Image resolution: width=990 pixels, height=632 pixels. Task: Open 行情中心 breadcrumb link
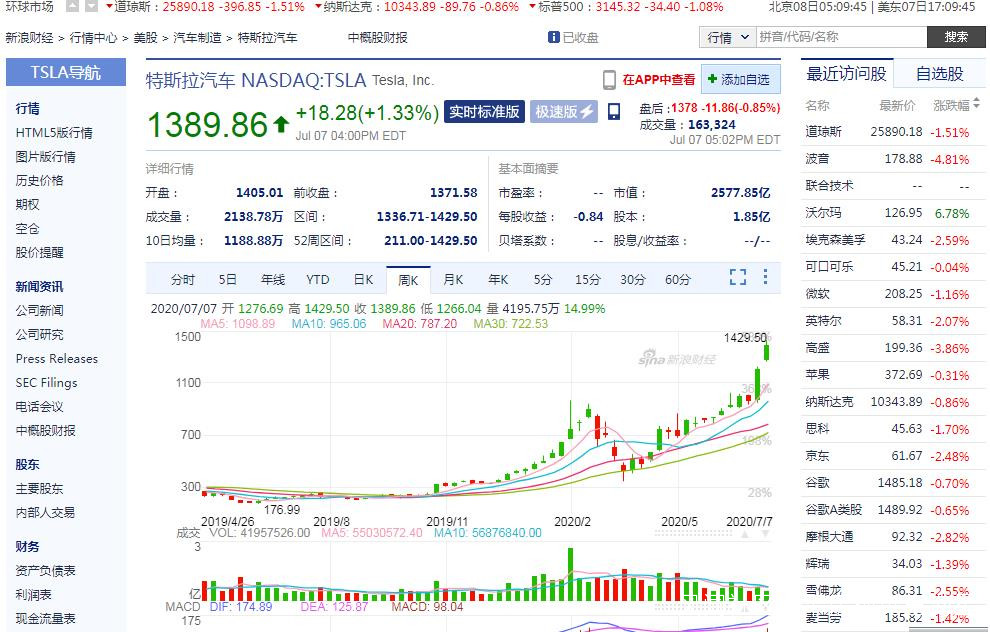(x=93, y=38)
